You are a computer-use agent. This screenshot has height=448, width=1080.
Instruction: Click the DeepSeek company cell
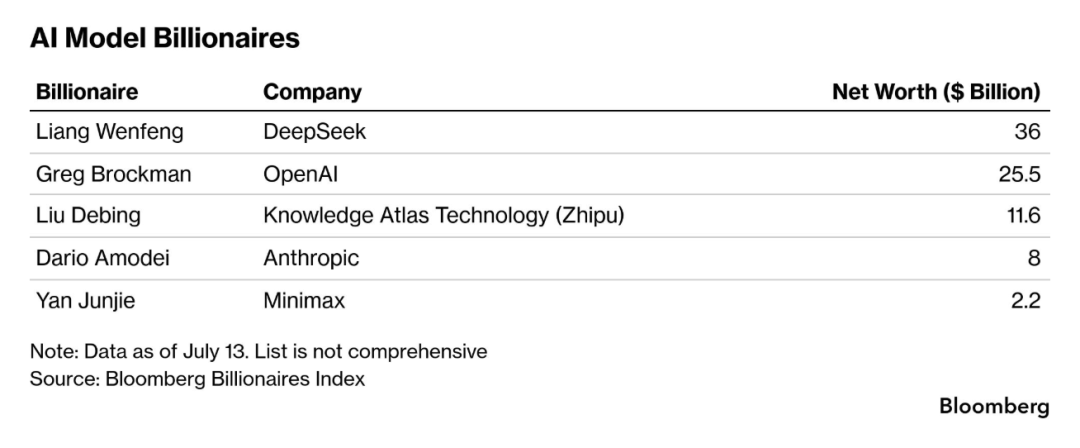point(314,132)
